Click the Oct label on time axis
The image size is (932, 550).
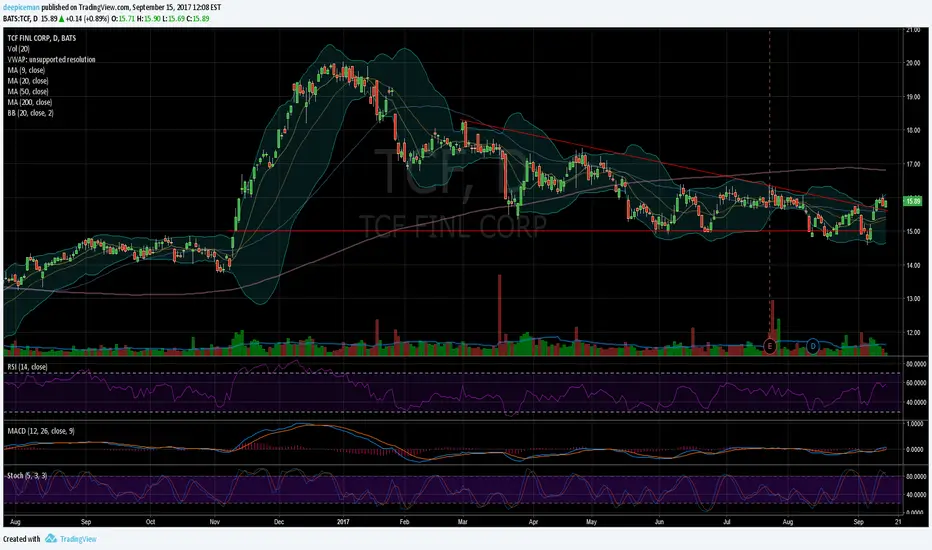(150, 522)
